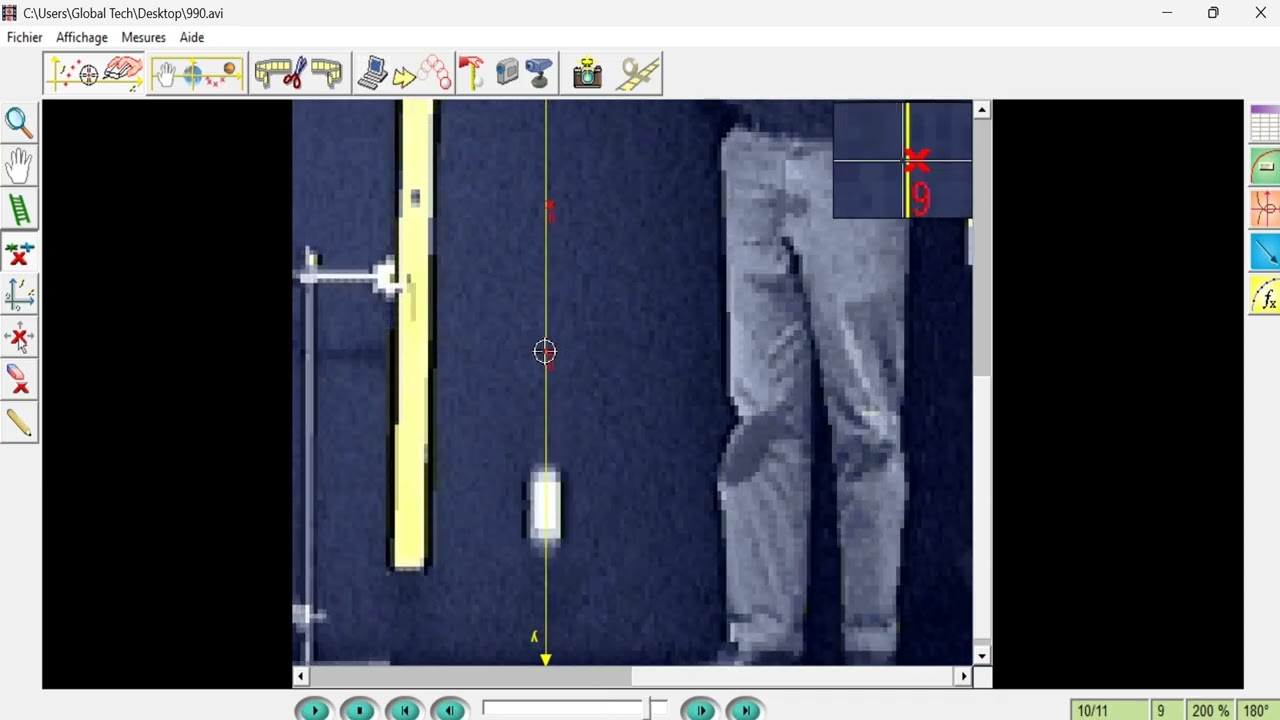Click the video view's right arrow
The image size is (1280, 720).
point(964,676)
